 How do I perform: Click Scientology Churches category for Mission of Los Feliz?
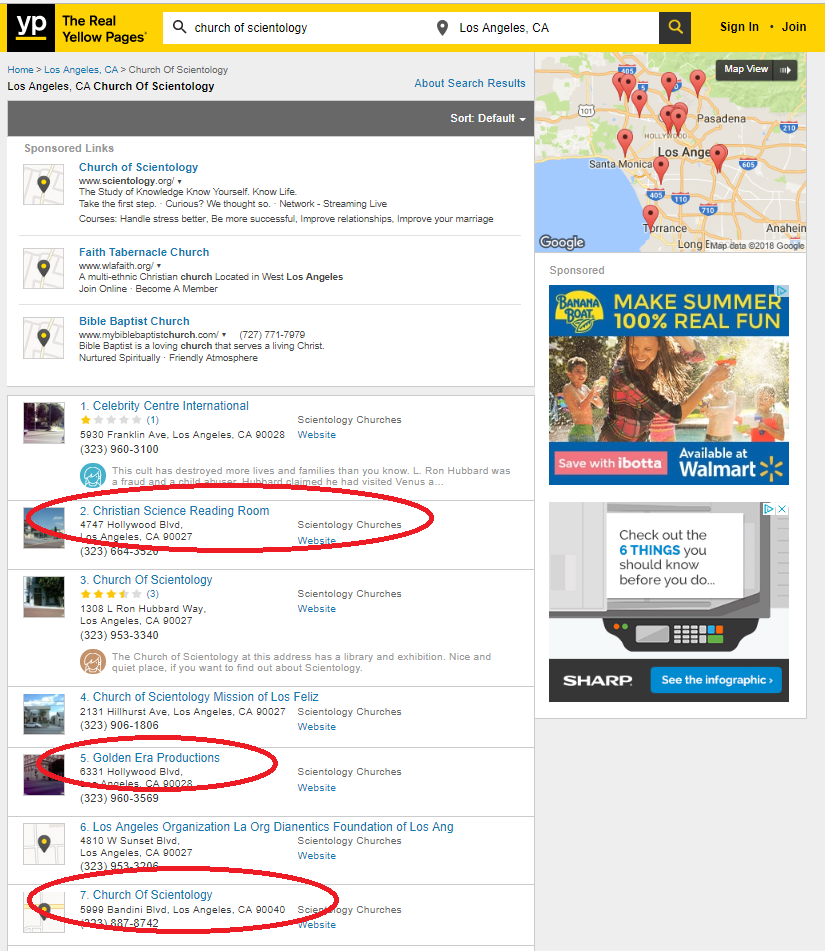tap(349, 711)
